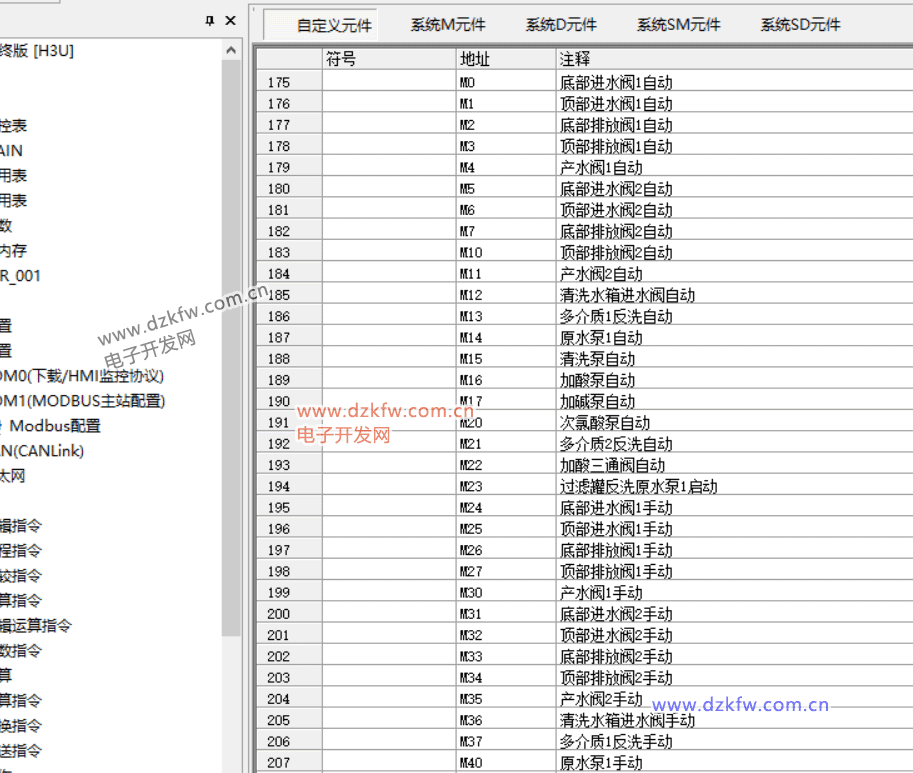Image resolution: width=913 pixels, height=773 pixels.
Task: Click the 符号 column header
Action: point(389,60)
